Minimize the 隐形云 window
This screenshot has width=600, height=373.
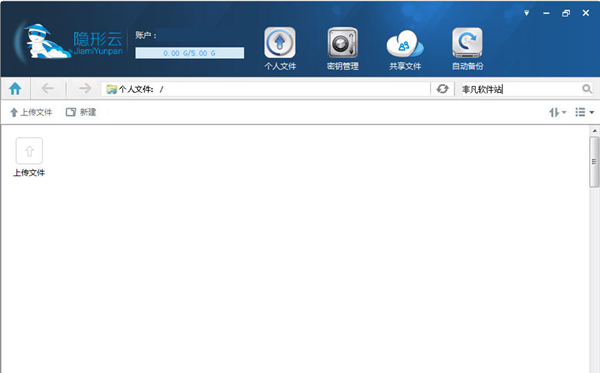(x=546, y=13)
